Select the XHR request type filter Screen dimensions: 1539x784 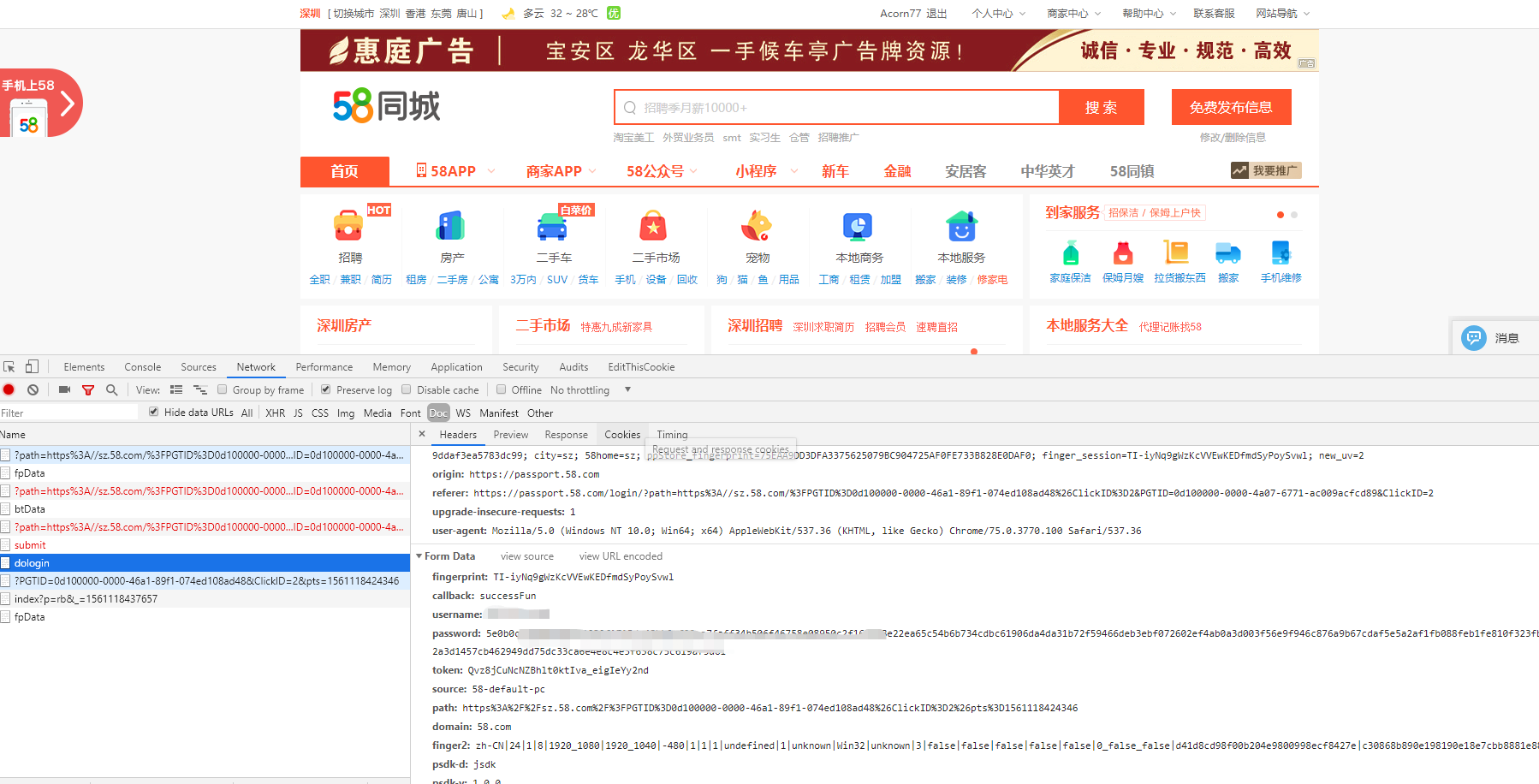(275, 413)
